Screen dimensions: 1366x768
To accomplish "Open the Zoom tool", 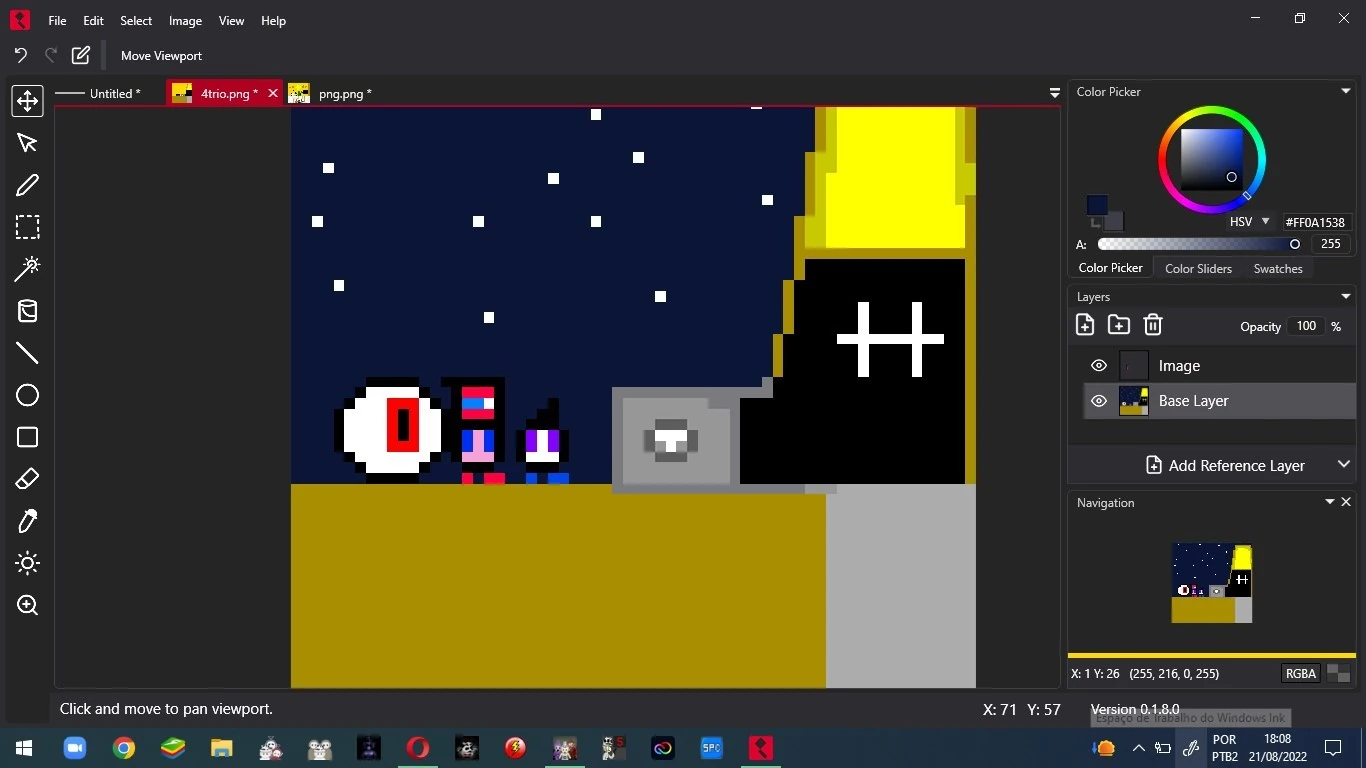I will (27, 604).
